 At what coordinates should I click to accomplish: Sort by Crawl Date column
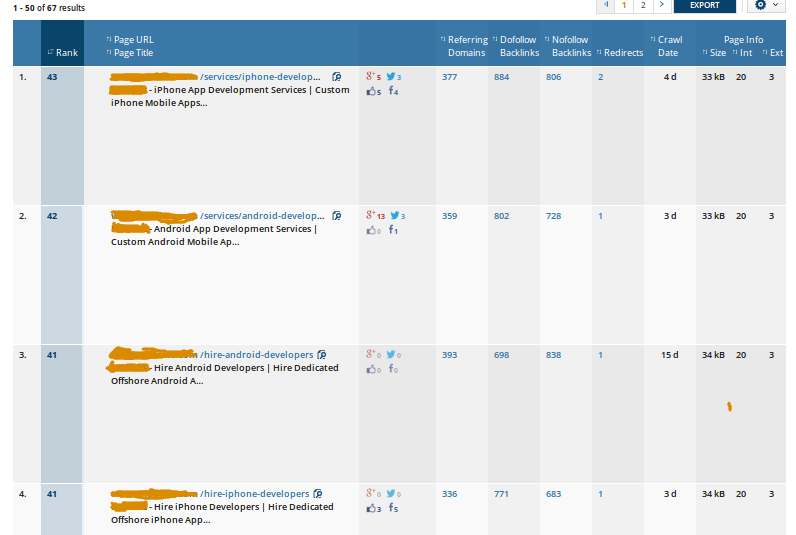tap(667, 46)
